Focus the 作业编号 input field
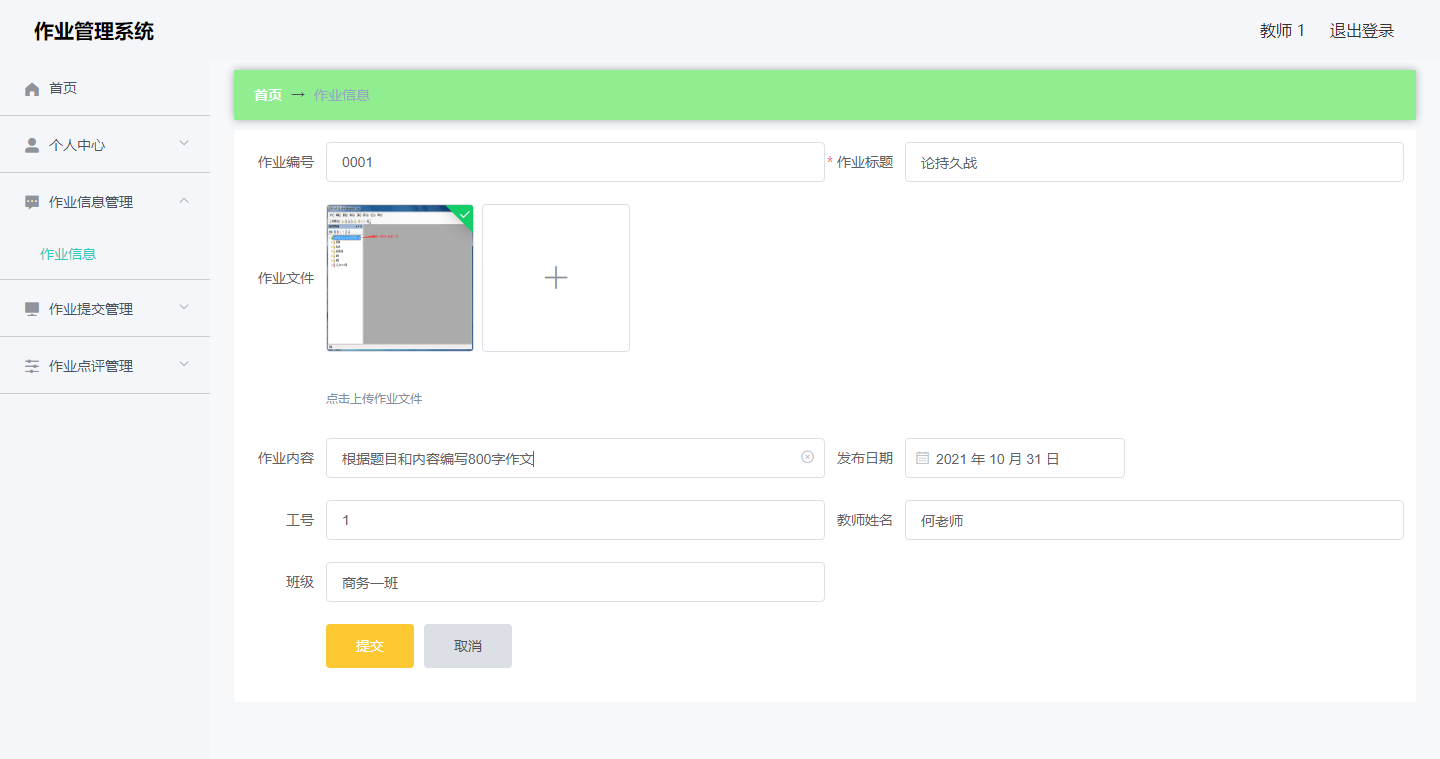The width and height of the screenshot is (1440, 759). point(575,162)
